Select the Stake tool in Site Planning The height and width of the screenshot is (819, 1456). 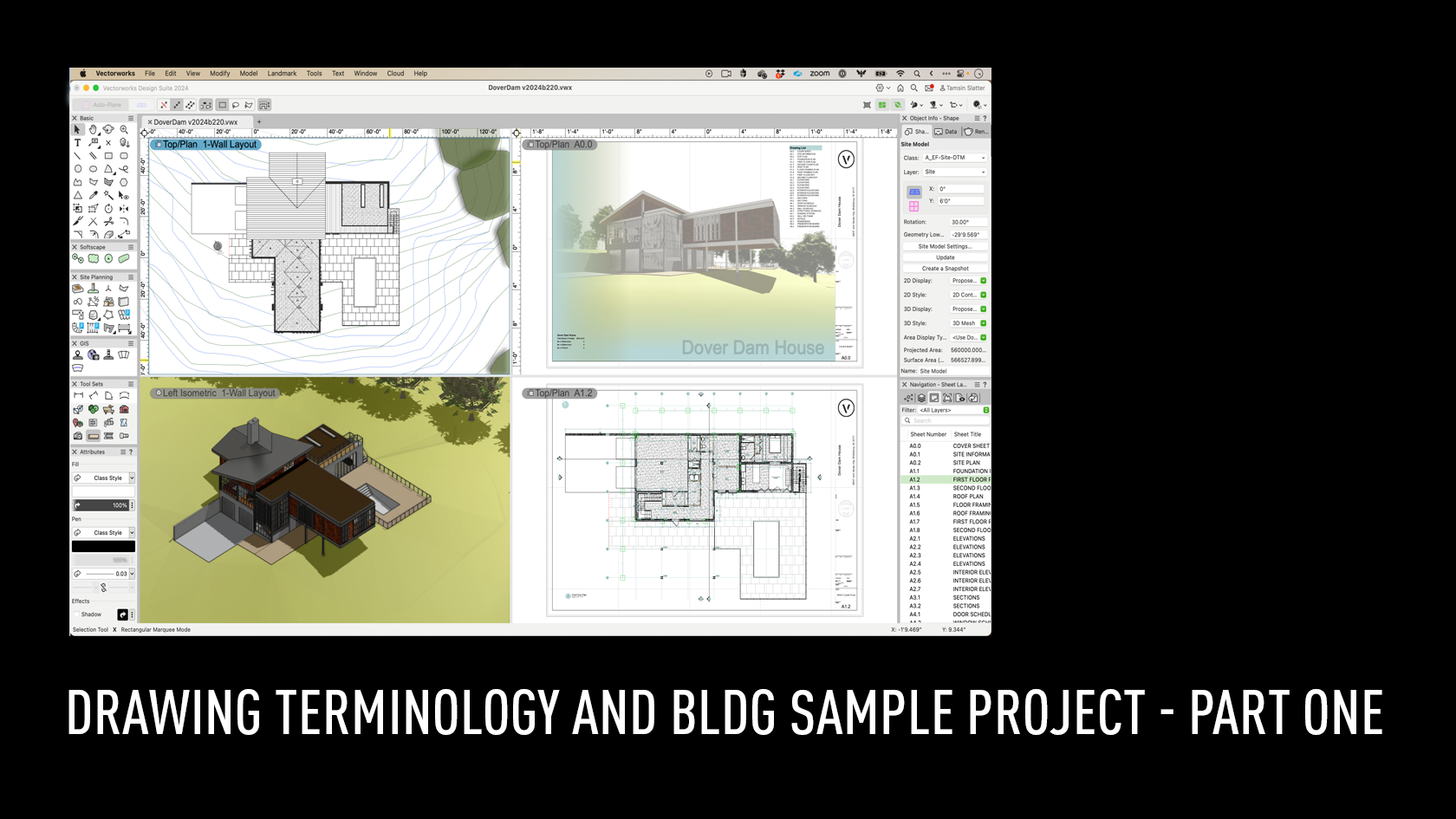pyautogui.click(x=93, y=289)
